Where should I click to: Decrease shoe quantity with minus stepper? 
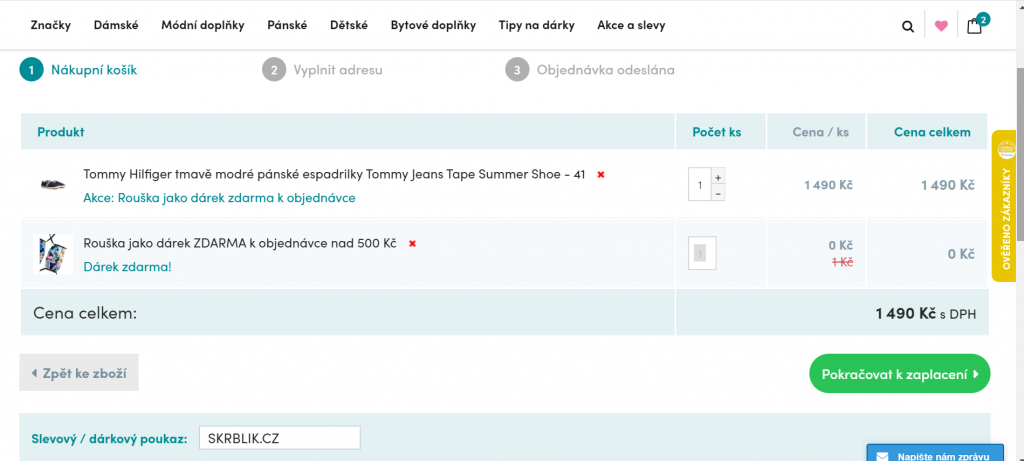tap(718, 193)
